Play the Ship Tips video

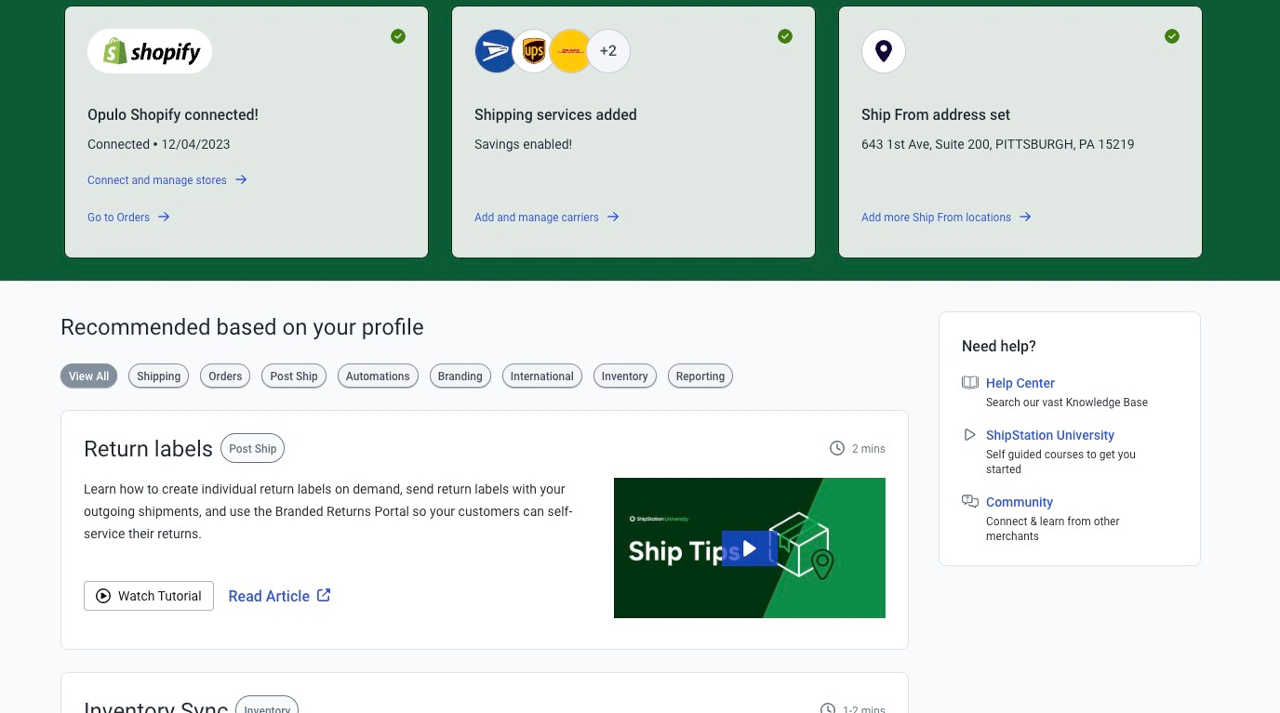pos(749,548)
